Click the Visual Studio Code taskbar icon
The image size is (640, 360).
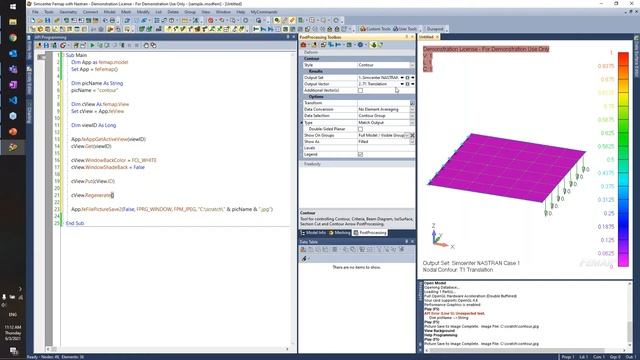point(13,100)
